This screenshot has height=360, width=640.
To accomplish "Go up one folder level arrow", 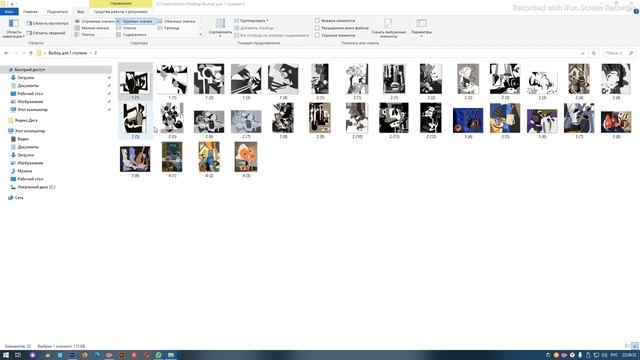I will (x=31, y=53).
